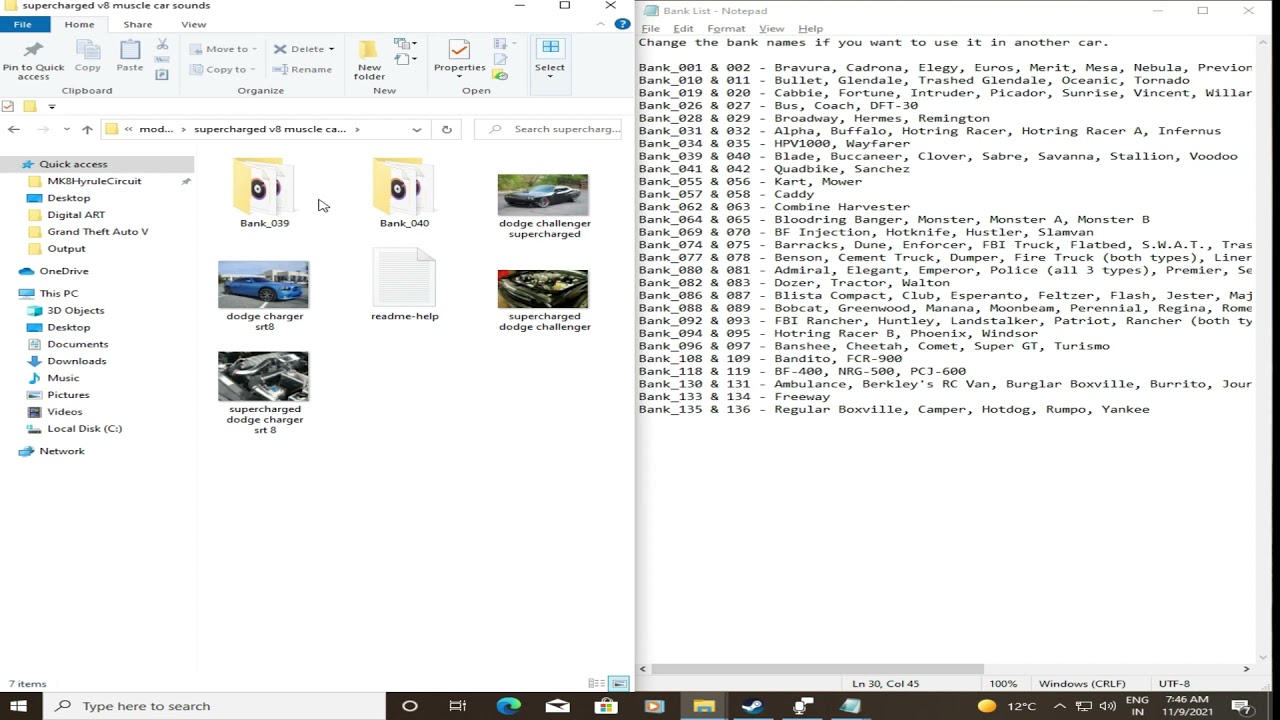
Task: Switch to the View ribbon tab
Action: pos(194,24)
